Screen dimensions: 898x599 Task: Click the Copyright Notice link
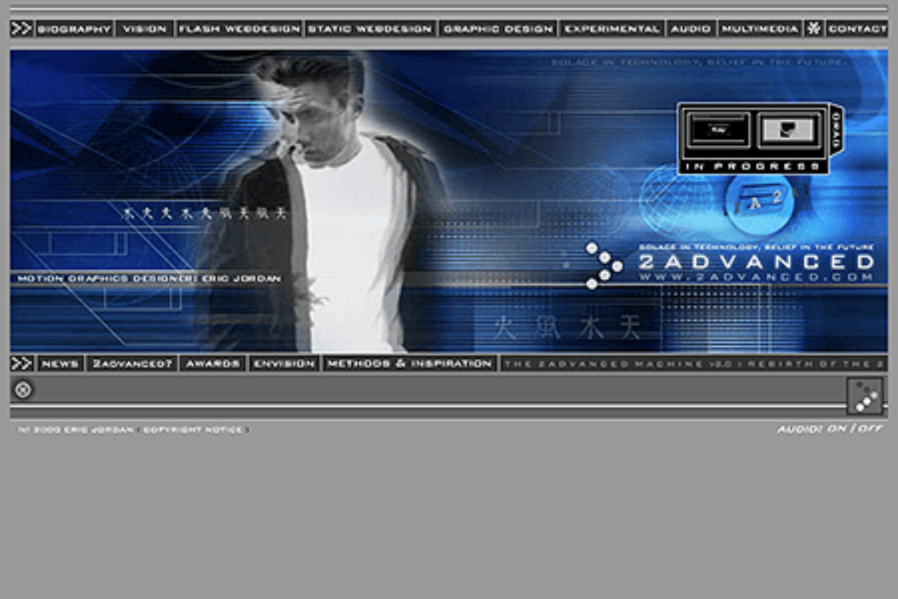coord(193,429)
